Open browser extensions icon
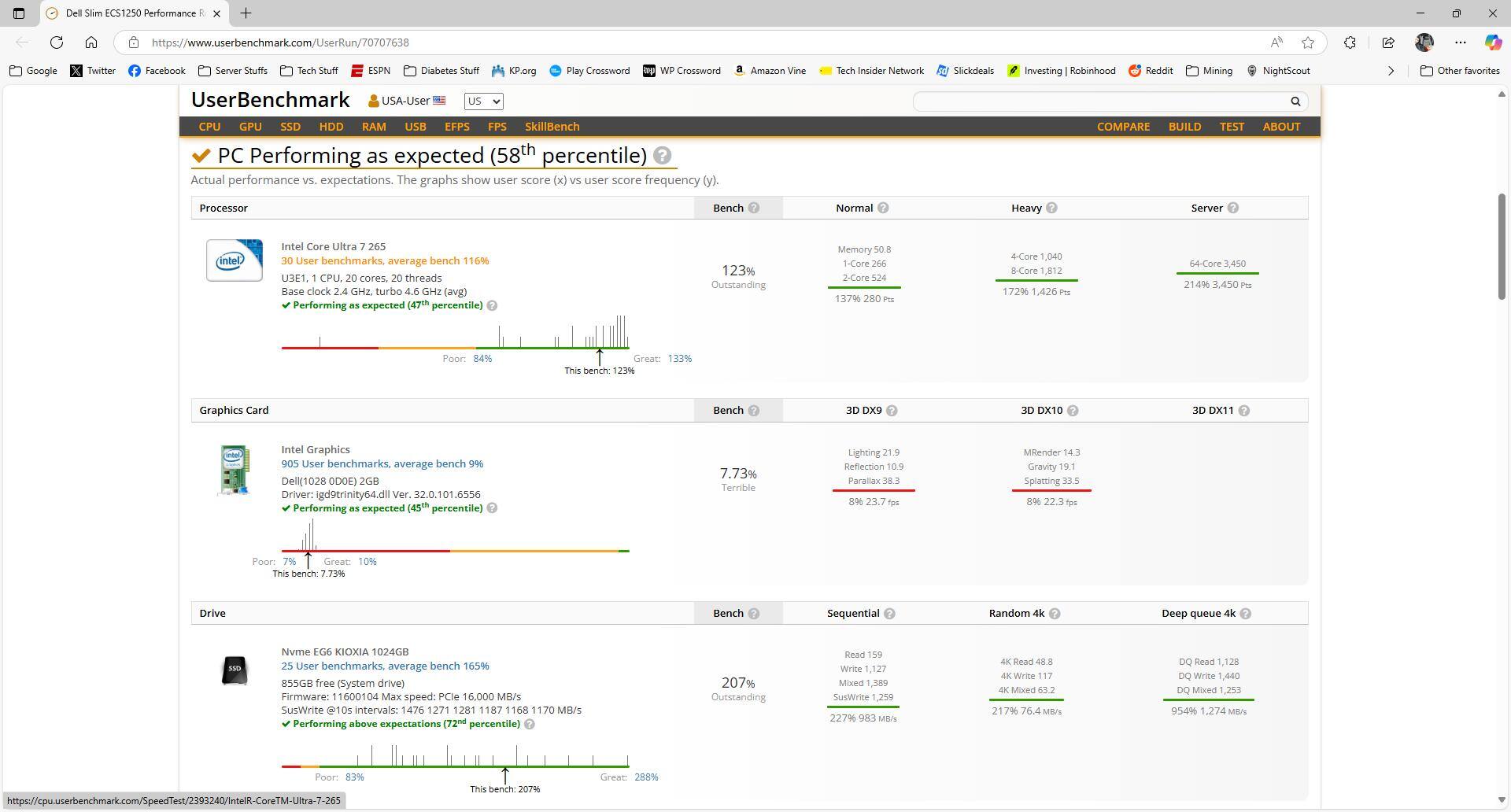 1349,42
